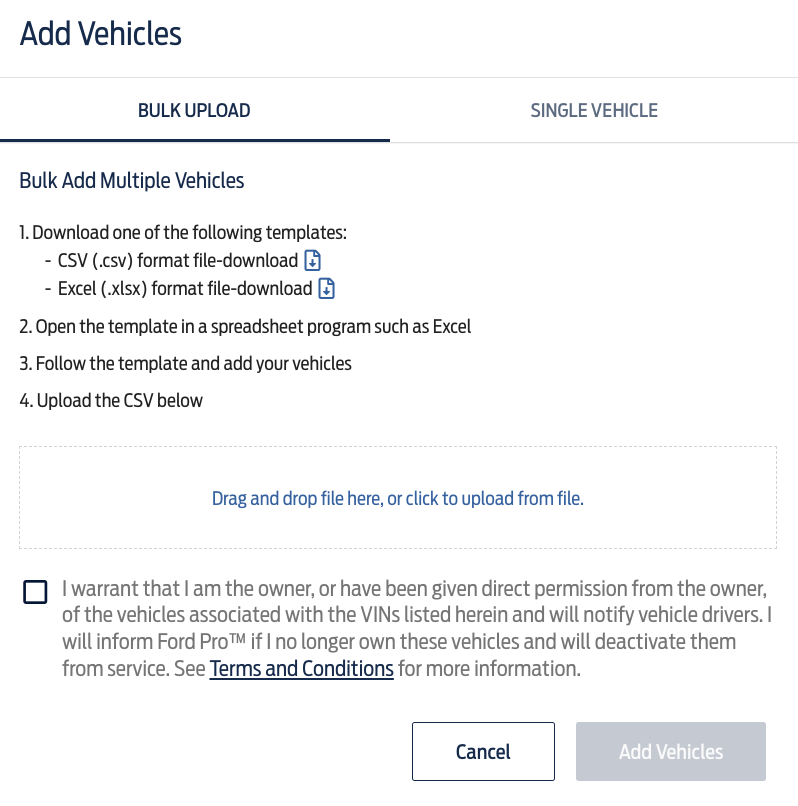Viewport: 798px width, 806px height.
Task: Click the dashed file upload drop zone
Action: tap(398, 498)
